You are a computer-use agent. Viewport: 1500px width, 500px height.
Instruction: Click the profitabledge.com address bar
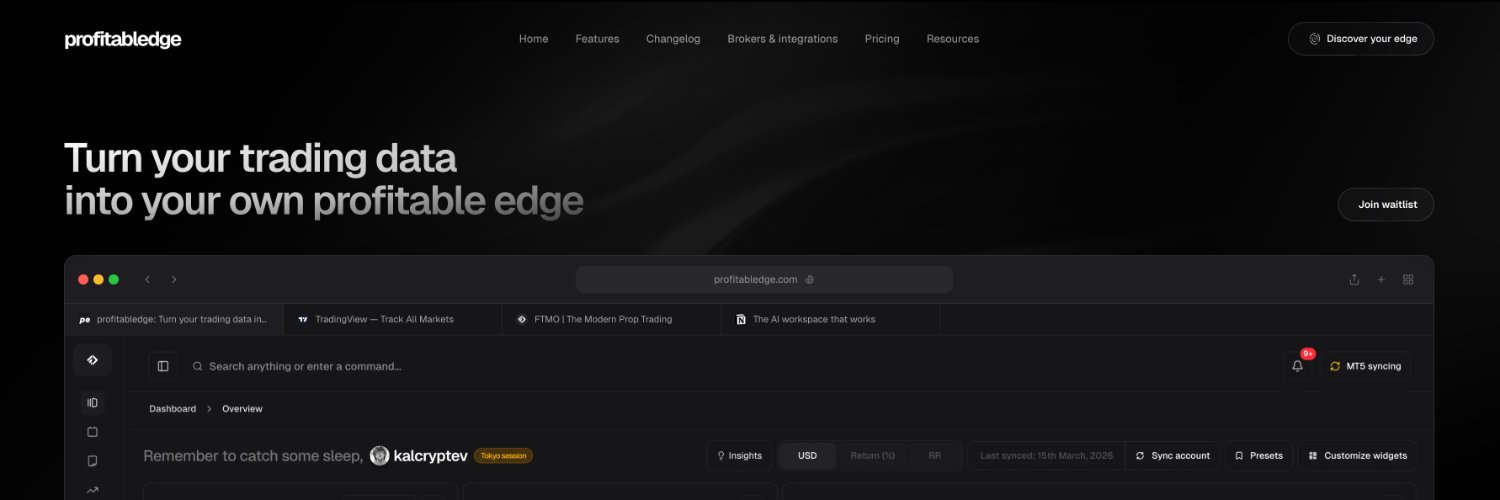(x=764, y=280)
